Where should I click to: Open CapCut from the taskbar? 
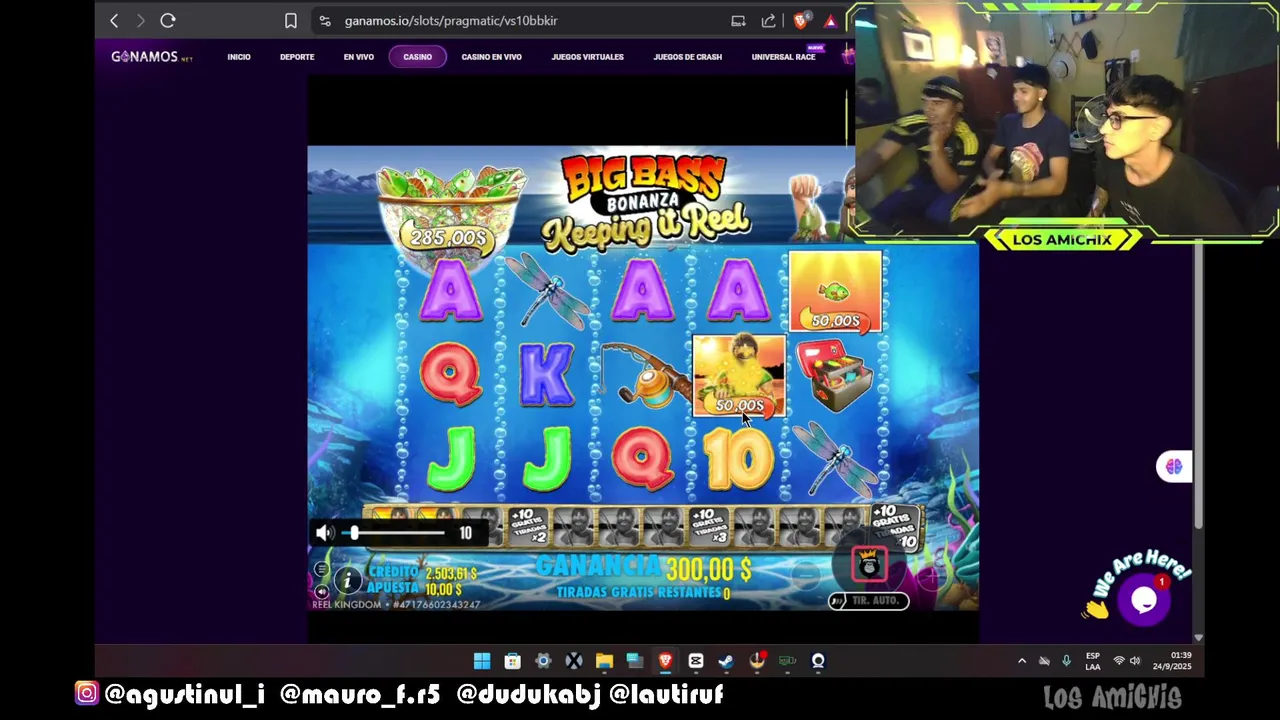696,661
